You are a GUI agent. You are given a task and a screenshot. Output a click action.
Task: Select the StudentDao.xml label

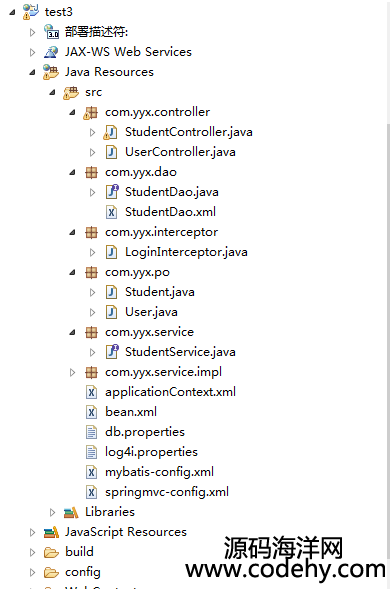coord(171,212)
